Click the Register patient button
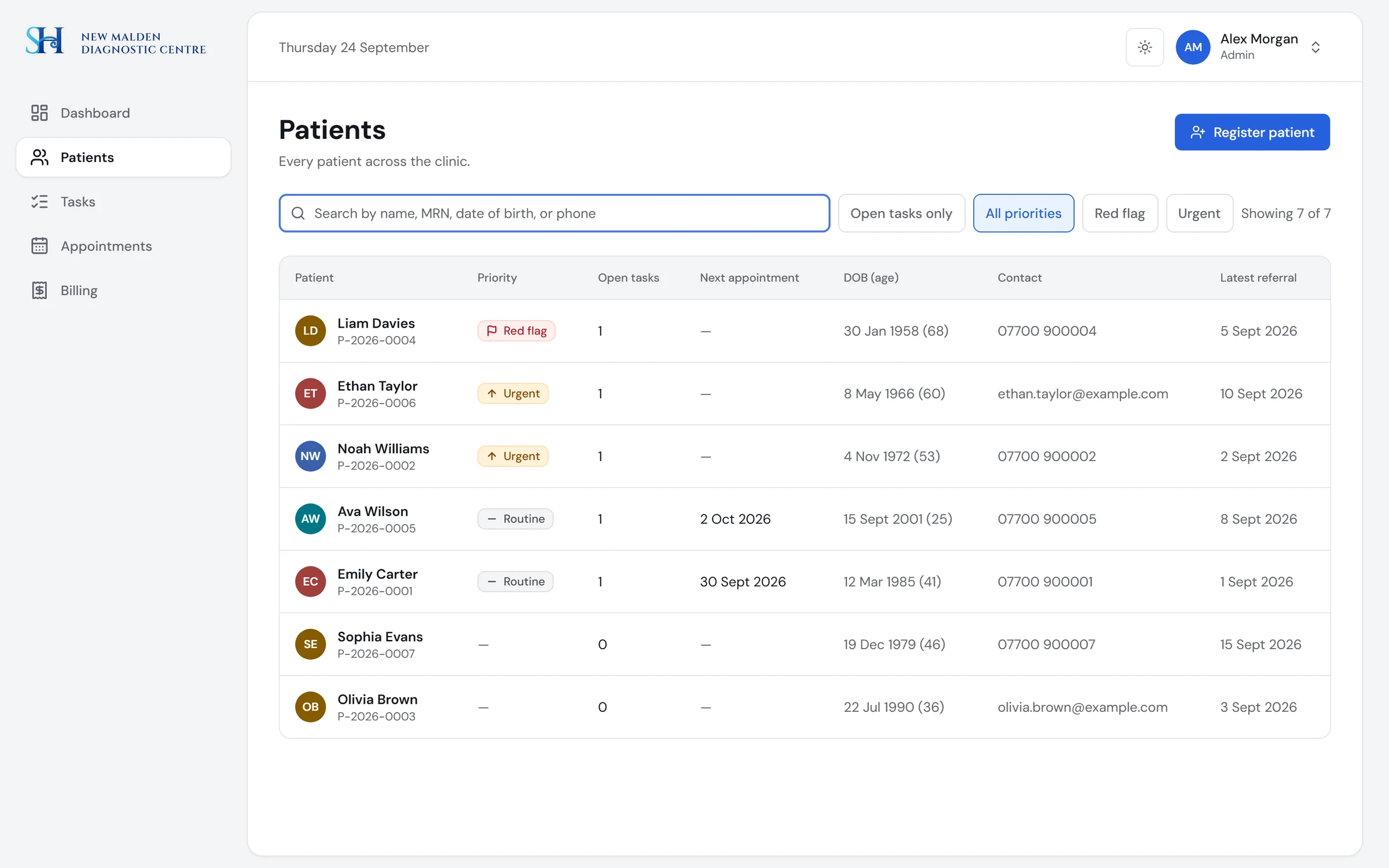The image size is (1389, 868). point(1252,133)
